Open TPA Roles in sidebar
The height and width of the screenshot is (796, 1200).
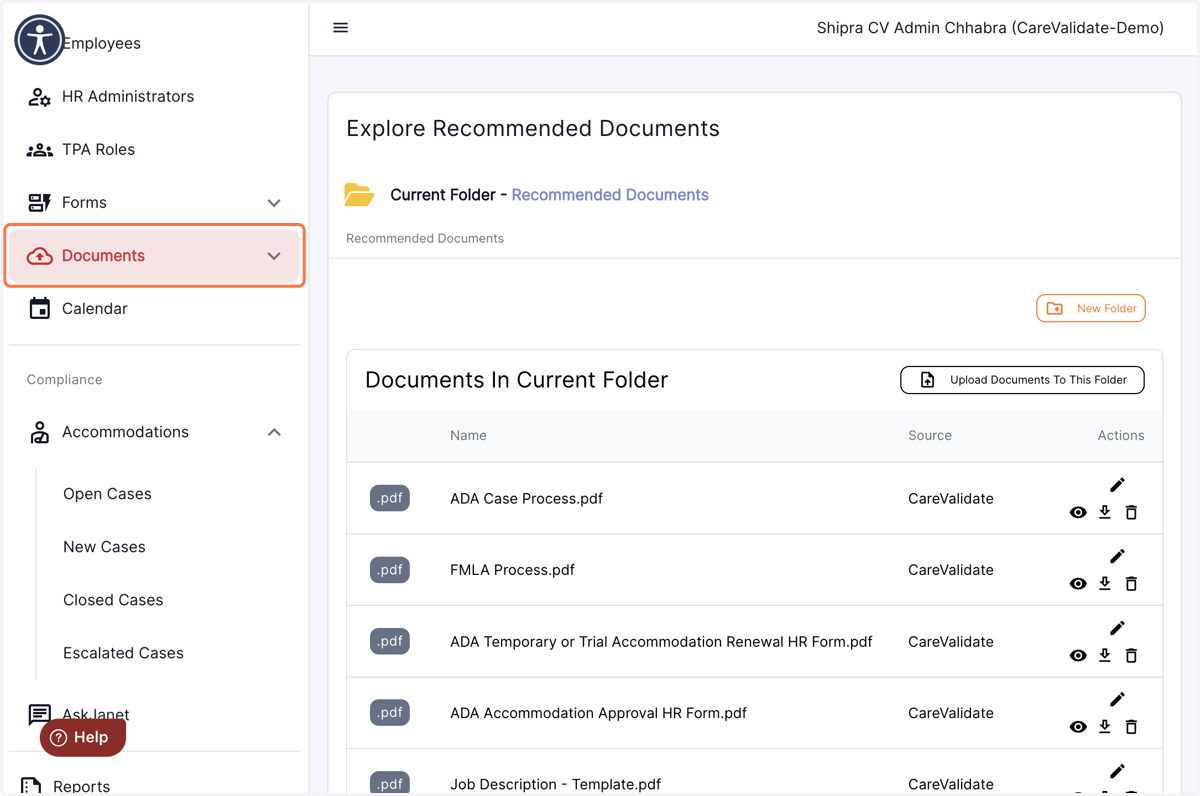[x=154, y=150]
